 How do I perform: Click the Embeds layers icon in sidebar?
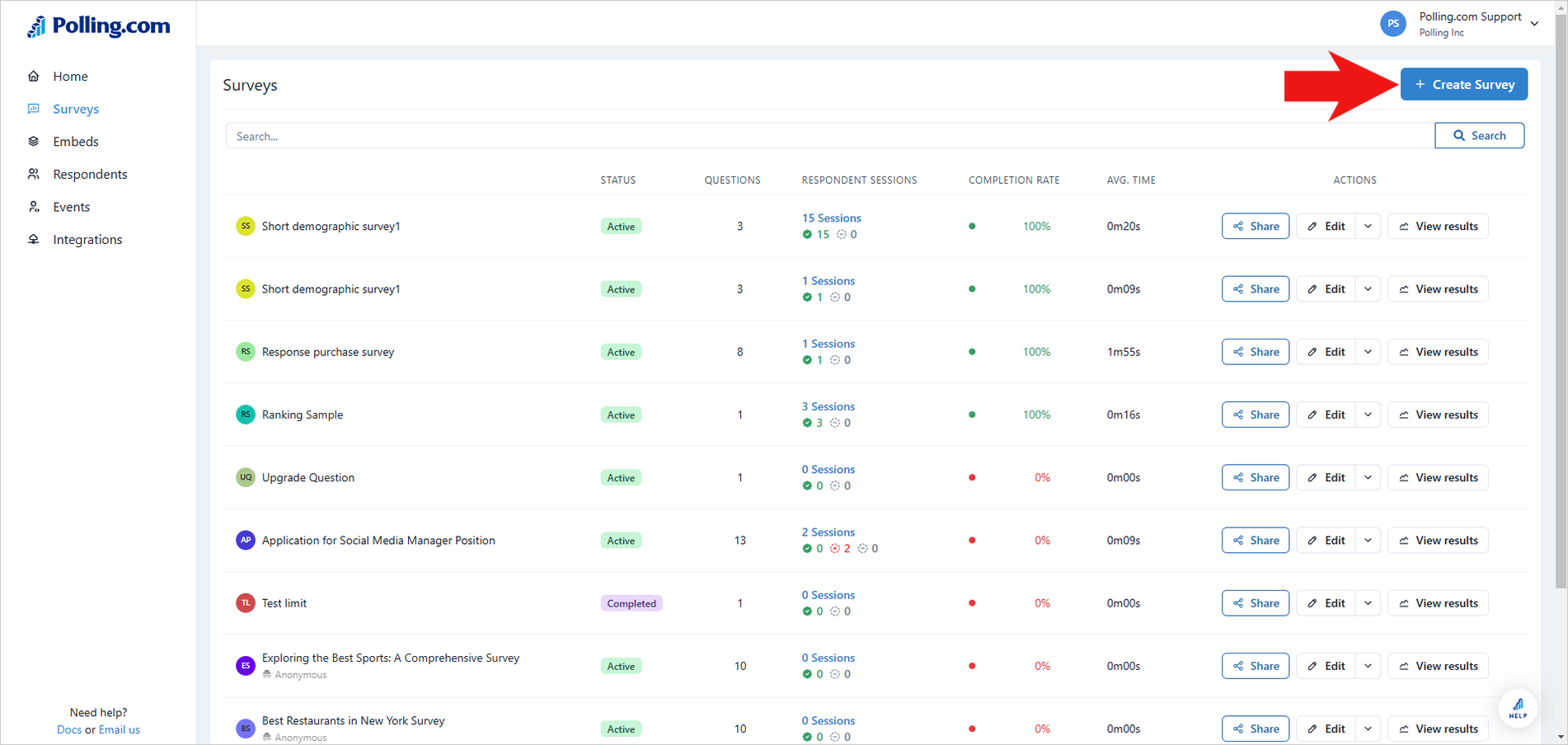coord(34,142)
